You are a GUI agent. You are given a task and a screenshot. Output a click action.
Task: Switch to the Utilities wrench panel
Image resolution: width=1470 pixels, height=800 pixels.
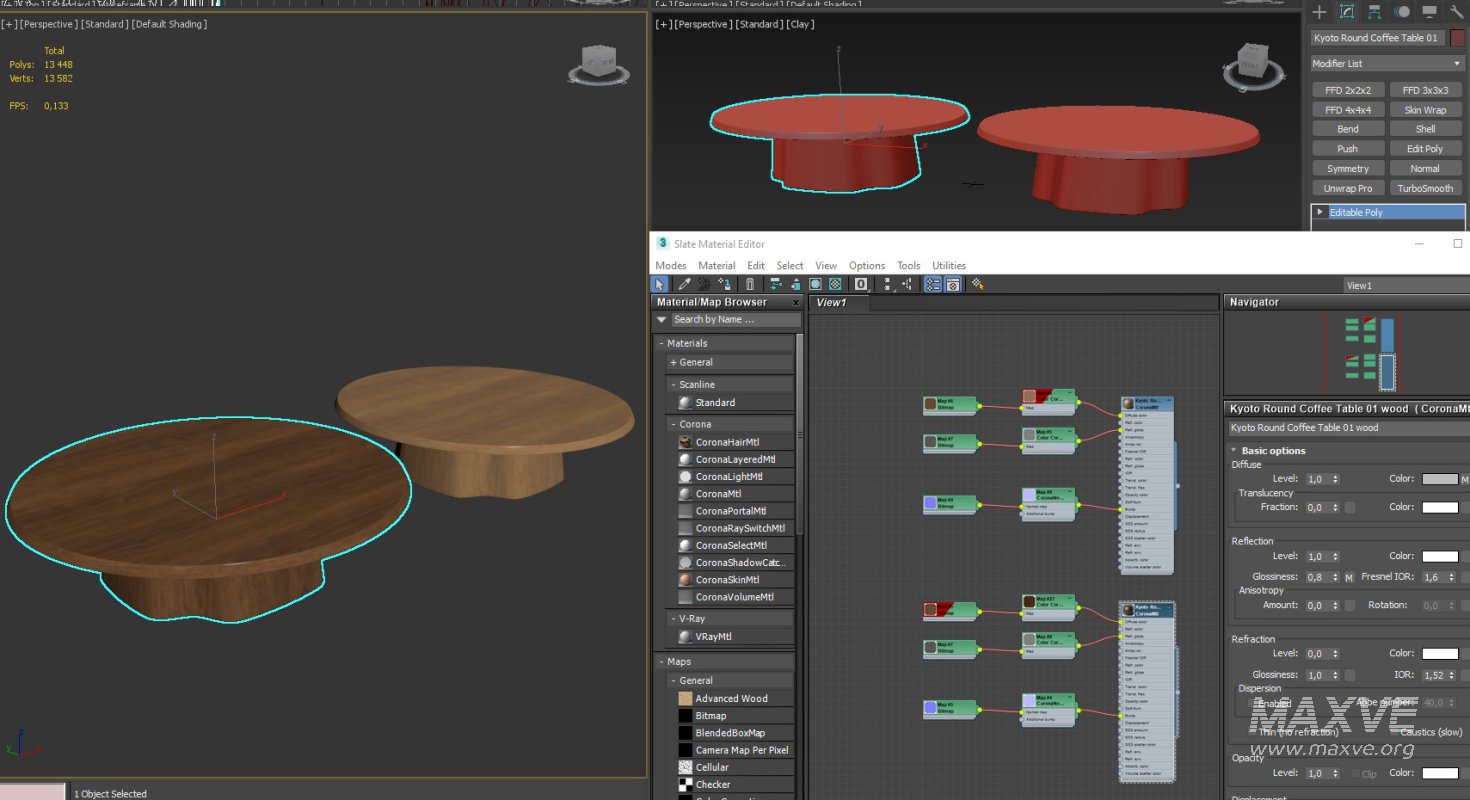tap(1457, 11)
